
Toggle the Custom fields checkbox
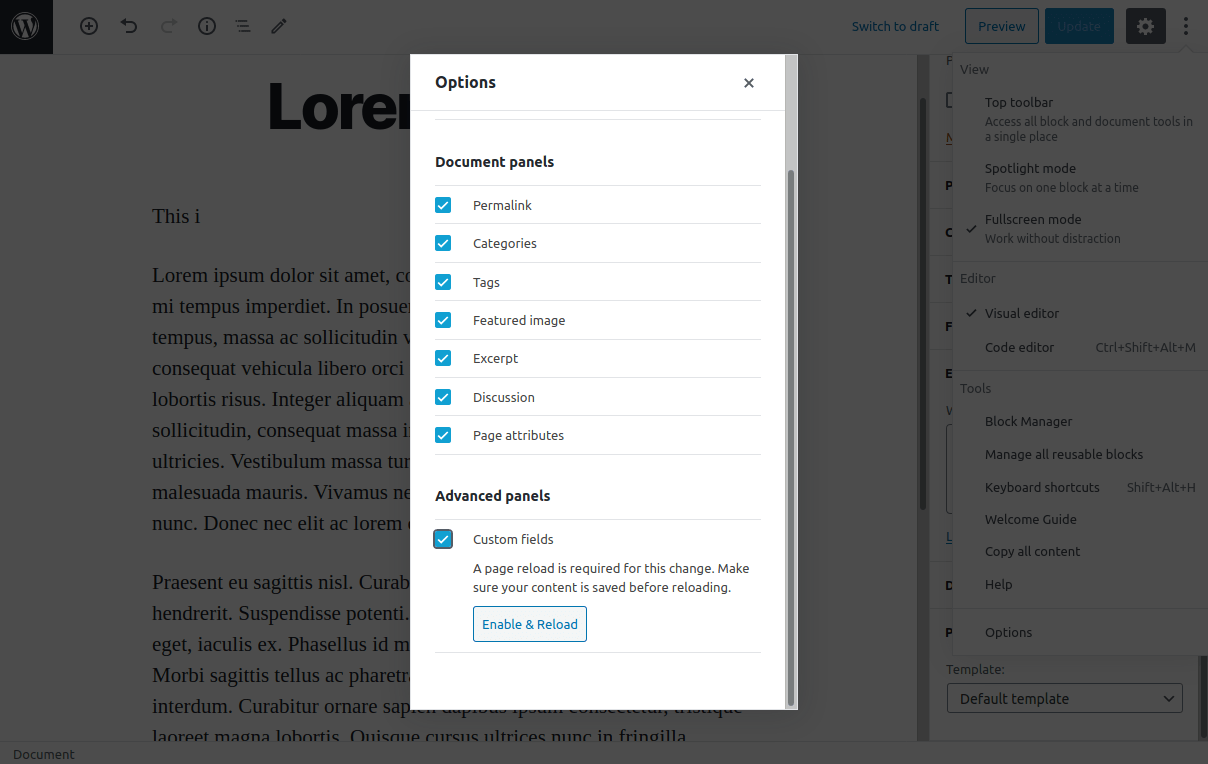tap(443, 539)
